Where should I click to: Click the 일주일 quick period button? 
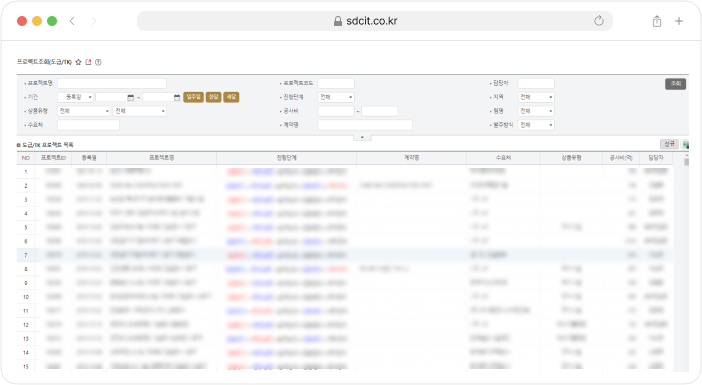[x=193, y=97]
